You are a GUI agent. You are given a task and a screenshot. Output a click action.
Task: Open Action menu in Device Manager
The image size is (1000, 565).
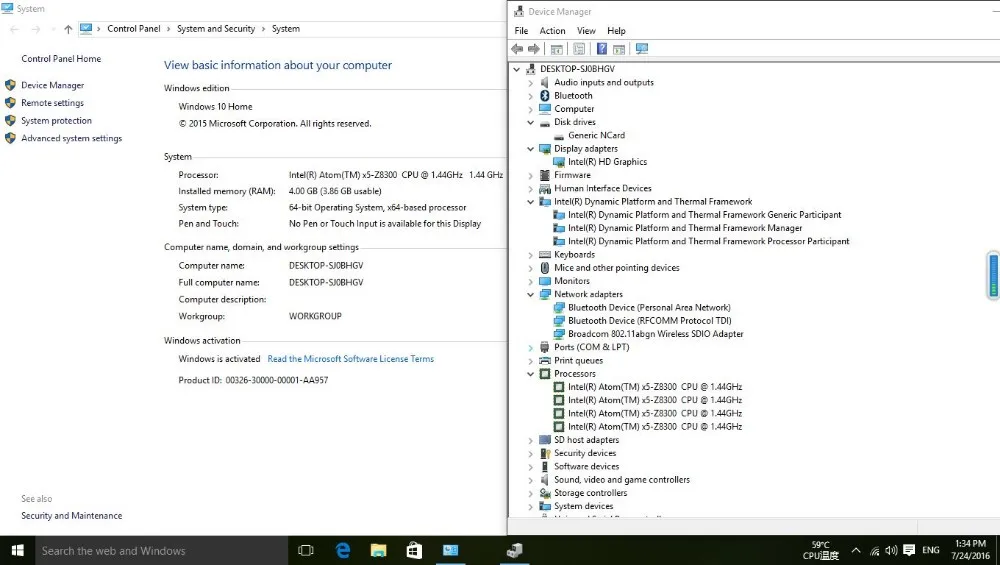[x=552, y=31]
